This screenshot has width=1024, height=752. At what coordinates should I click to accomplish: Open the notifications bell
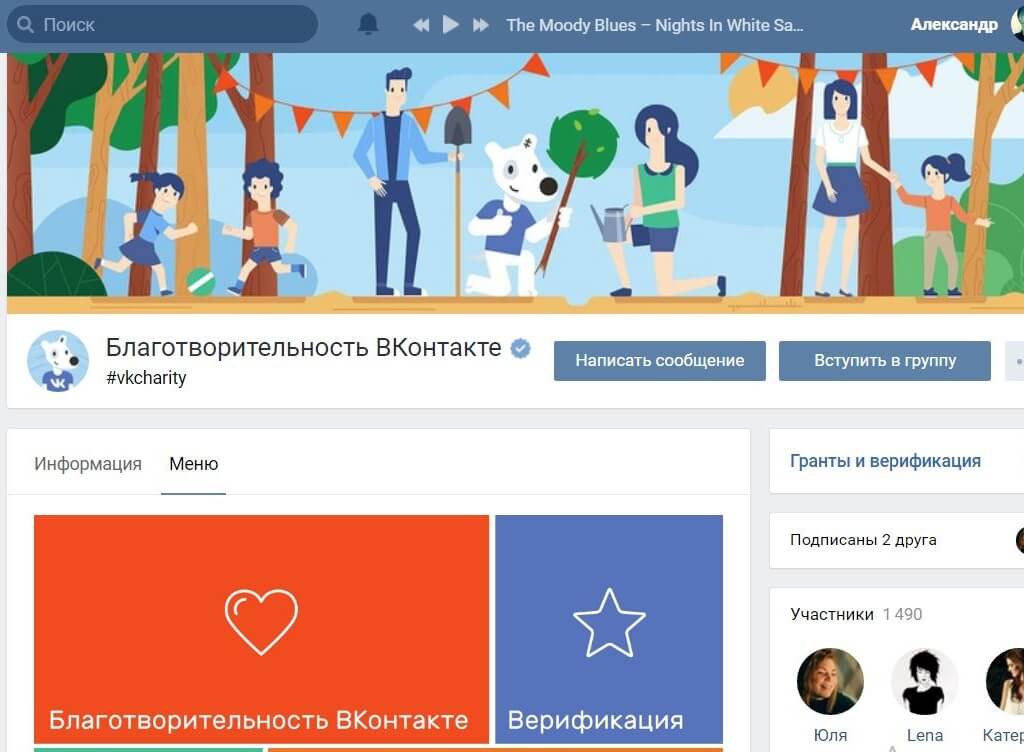coord(368,25)
